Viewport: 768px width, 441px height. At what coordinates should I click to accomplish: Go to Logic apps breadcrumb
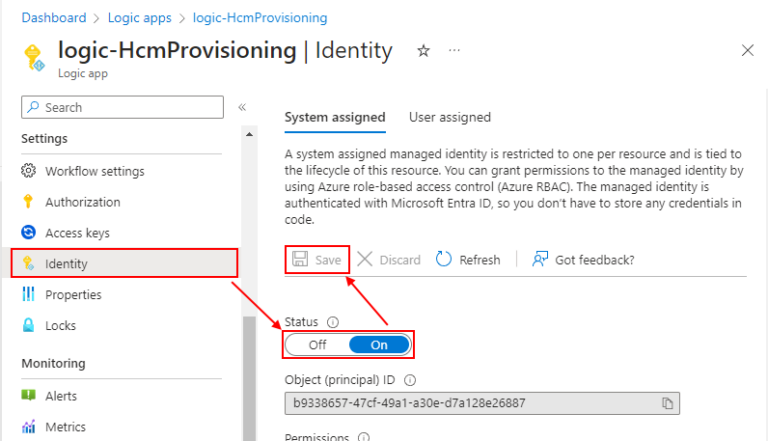click(140, 18)
